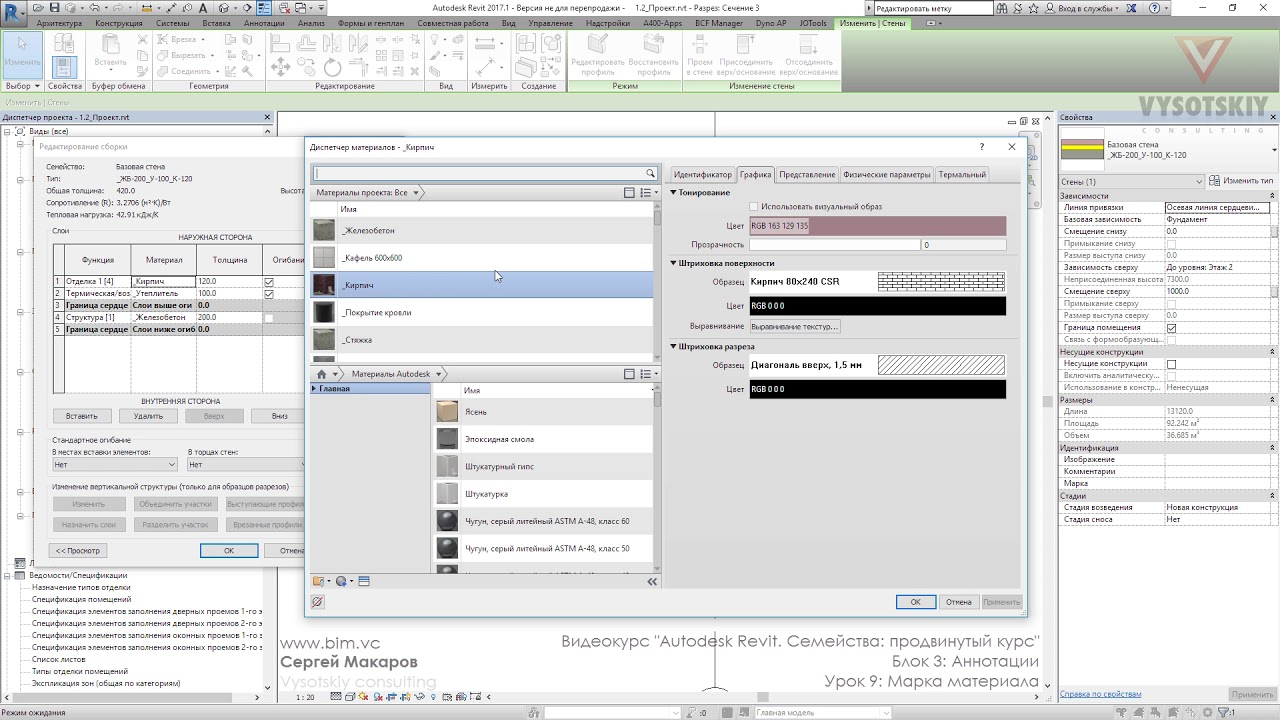Click Редактировать профиль icon in ribbon
1280x720 pixels.
tap(597, 54)
